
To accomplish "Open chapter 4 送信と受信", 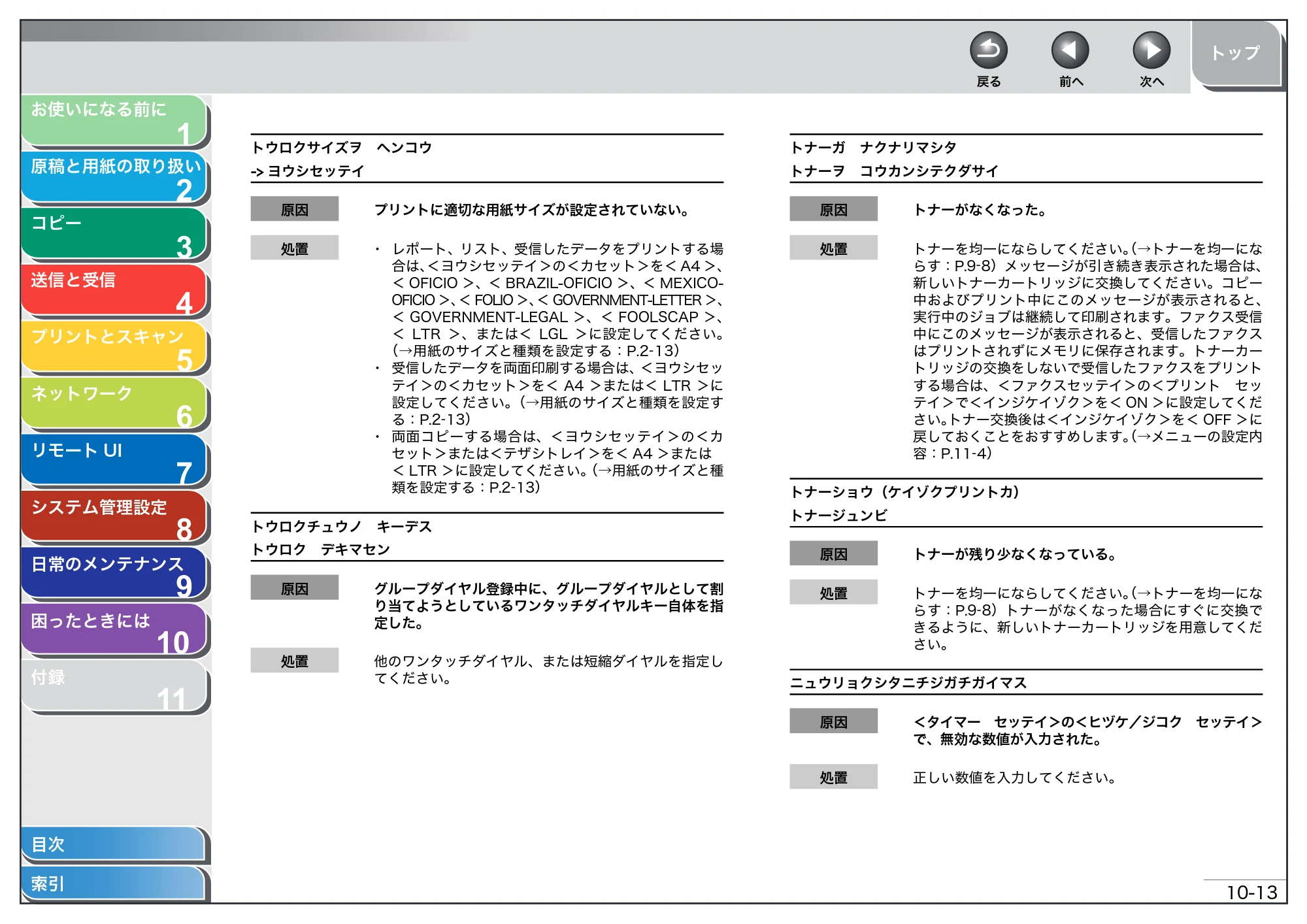I will pyautogui.click(x=114, y=291).
